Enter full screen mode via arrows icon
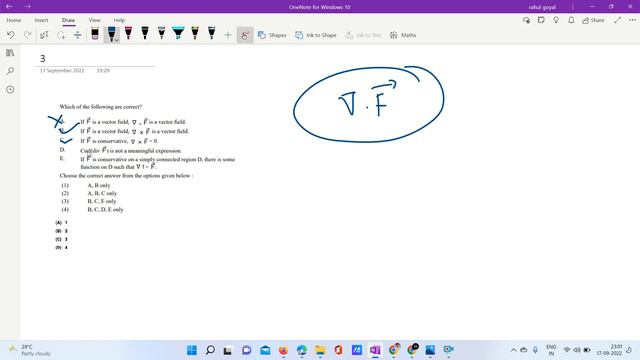The image size is (640, 360). [618, 20]
